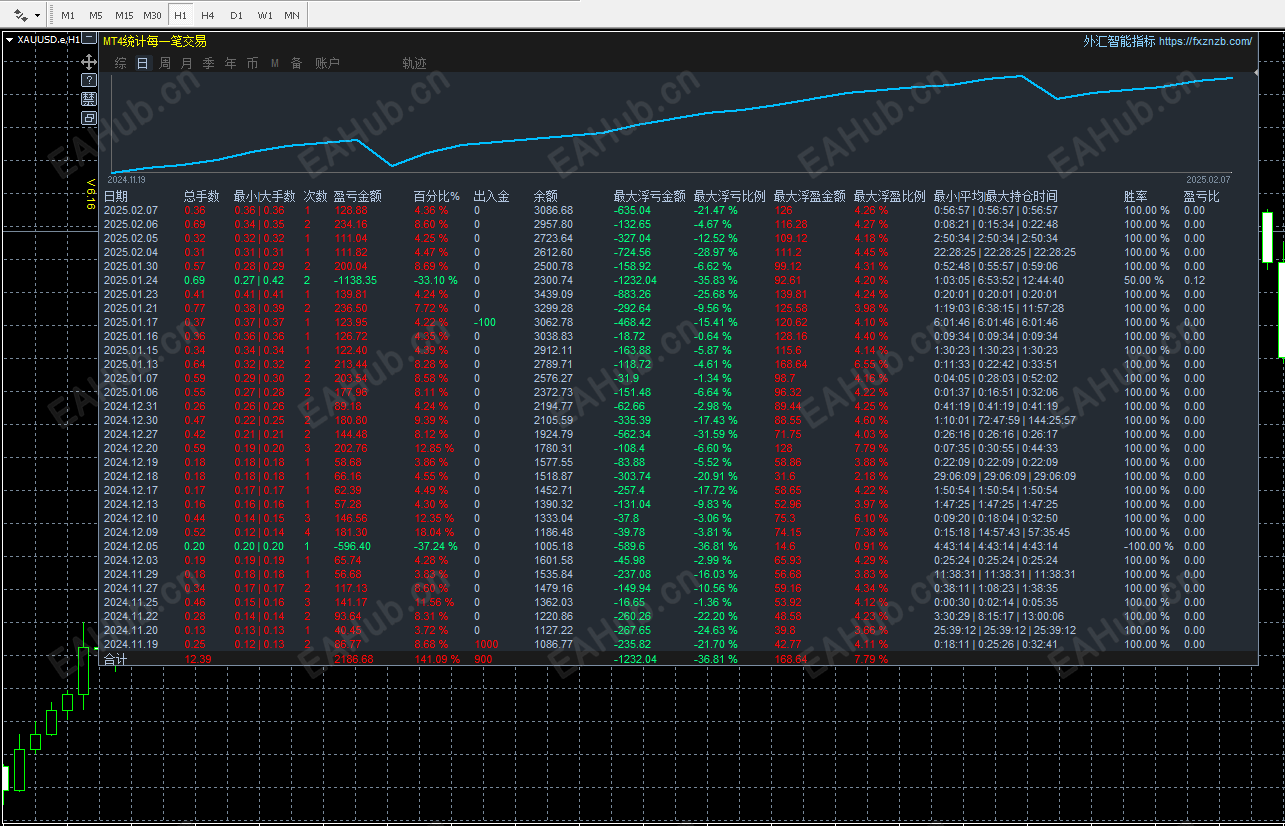This screenshot has height=826, width=1285.
Task: Click the restore window icon on panel
Action: (89, 118)
